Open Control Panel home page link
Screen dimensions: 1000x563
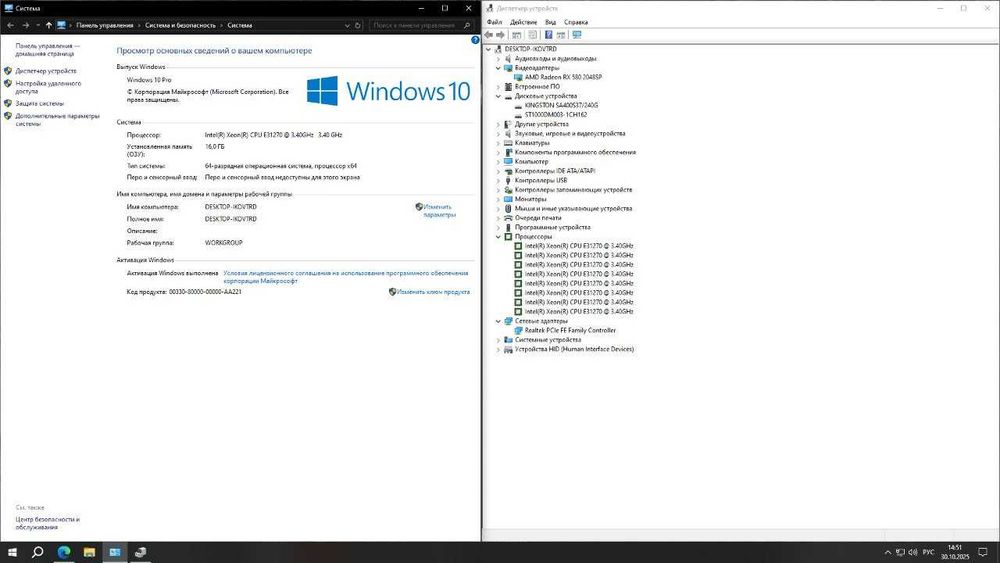tap(47, 50)
